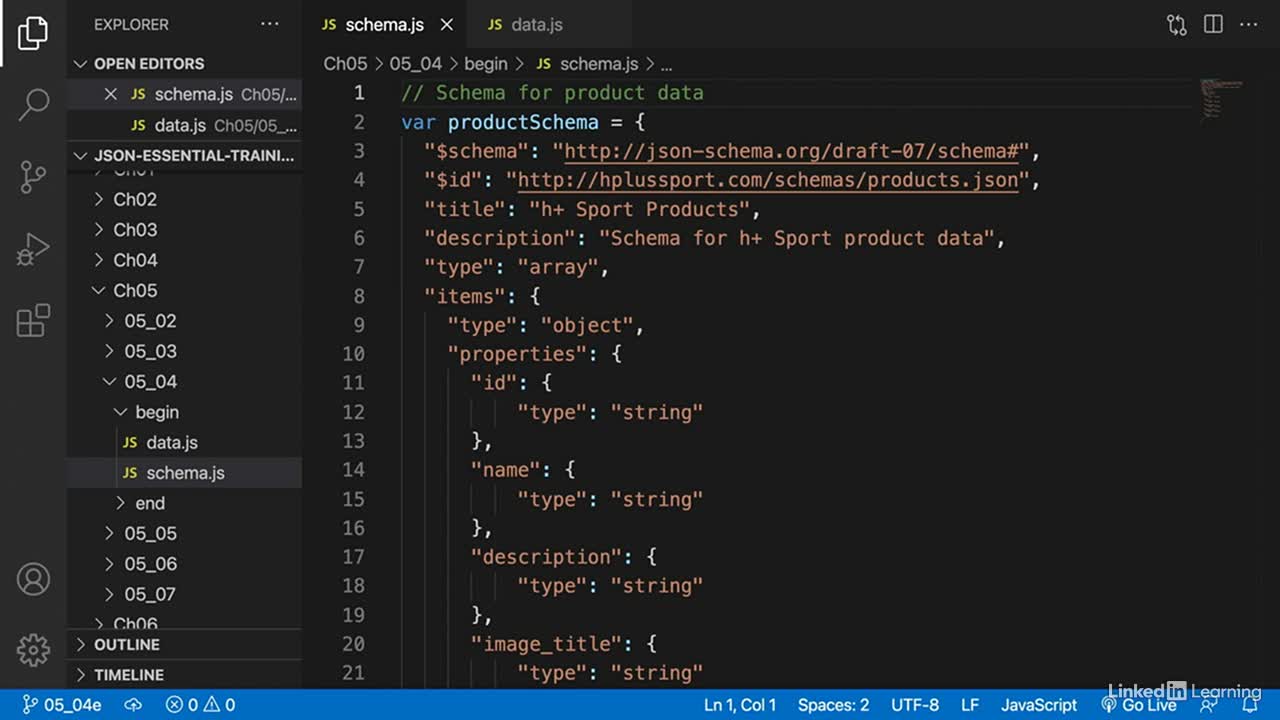Open the Manage gear menu
Viewport: 1280px width, 720px height.
click(33, 649)
